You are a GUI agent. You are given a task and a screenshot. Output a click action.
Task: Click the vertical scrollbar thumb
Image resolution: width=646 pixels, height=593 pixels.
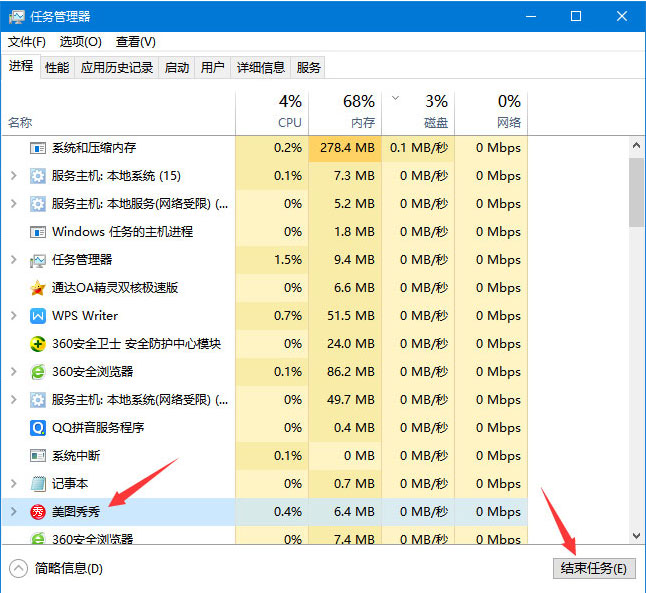click(x=636, y=192)
